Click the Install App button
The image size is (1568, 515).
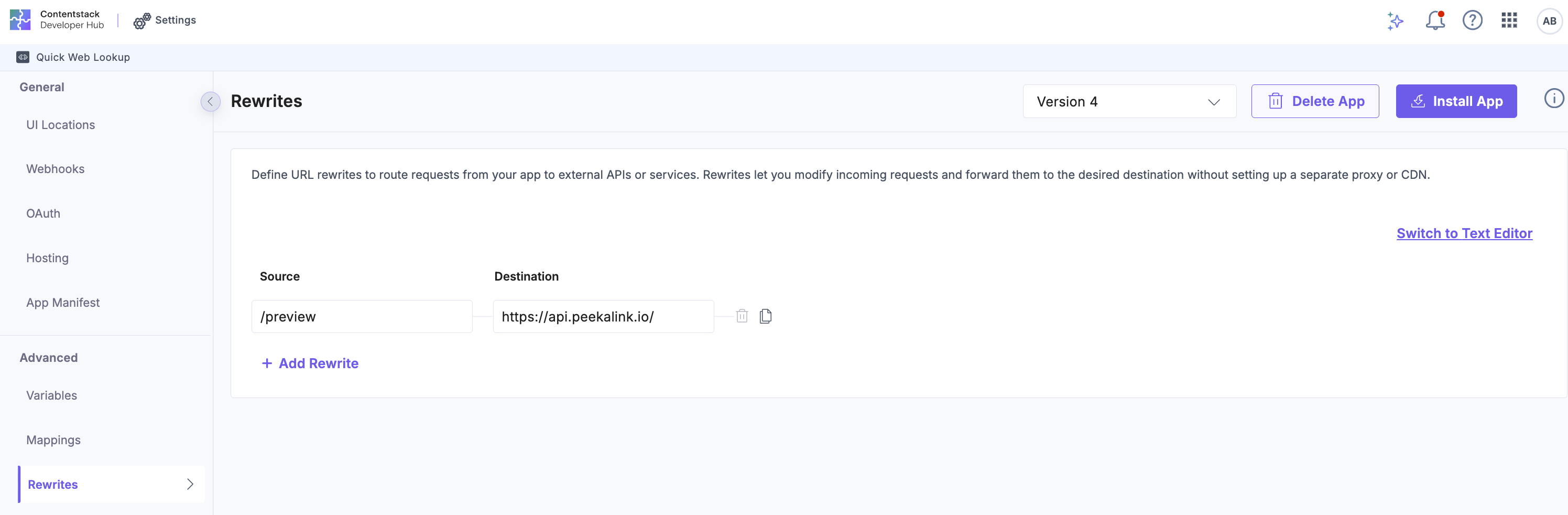[x=1455, y=102]
